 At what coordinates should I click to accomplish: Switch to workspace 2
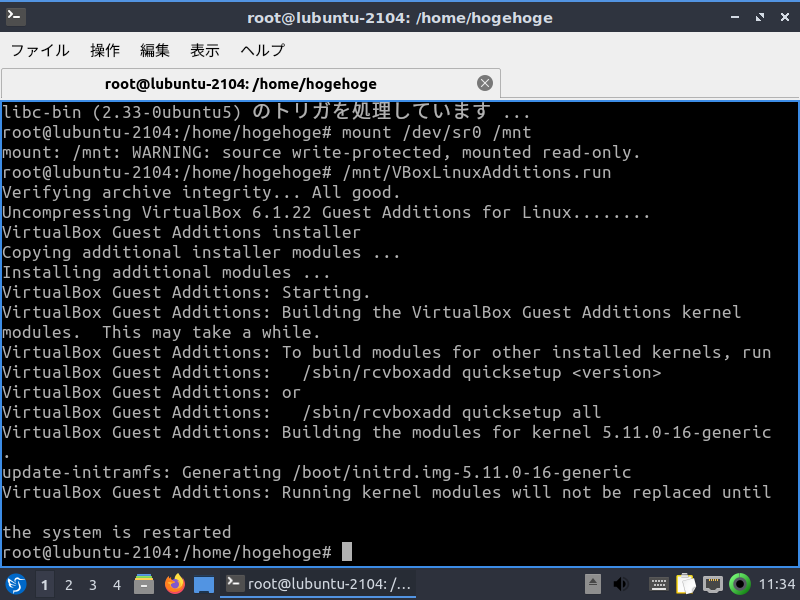(68, 585)
